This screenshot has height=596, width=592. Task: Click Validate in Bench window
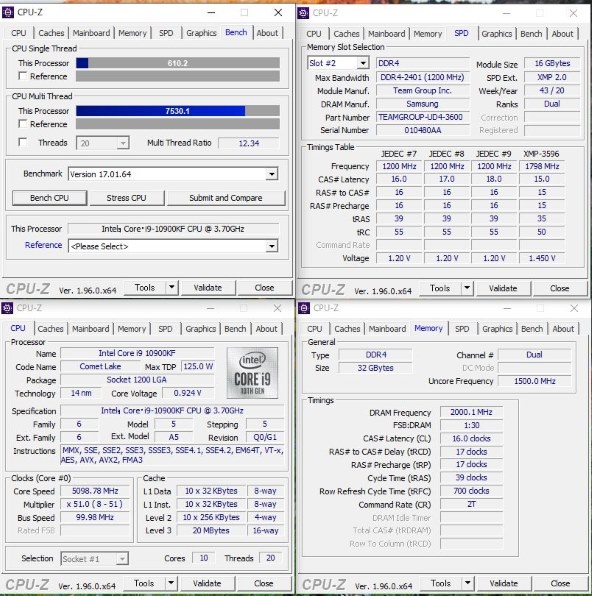click(x=208, y=288)
